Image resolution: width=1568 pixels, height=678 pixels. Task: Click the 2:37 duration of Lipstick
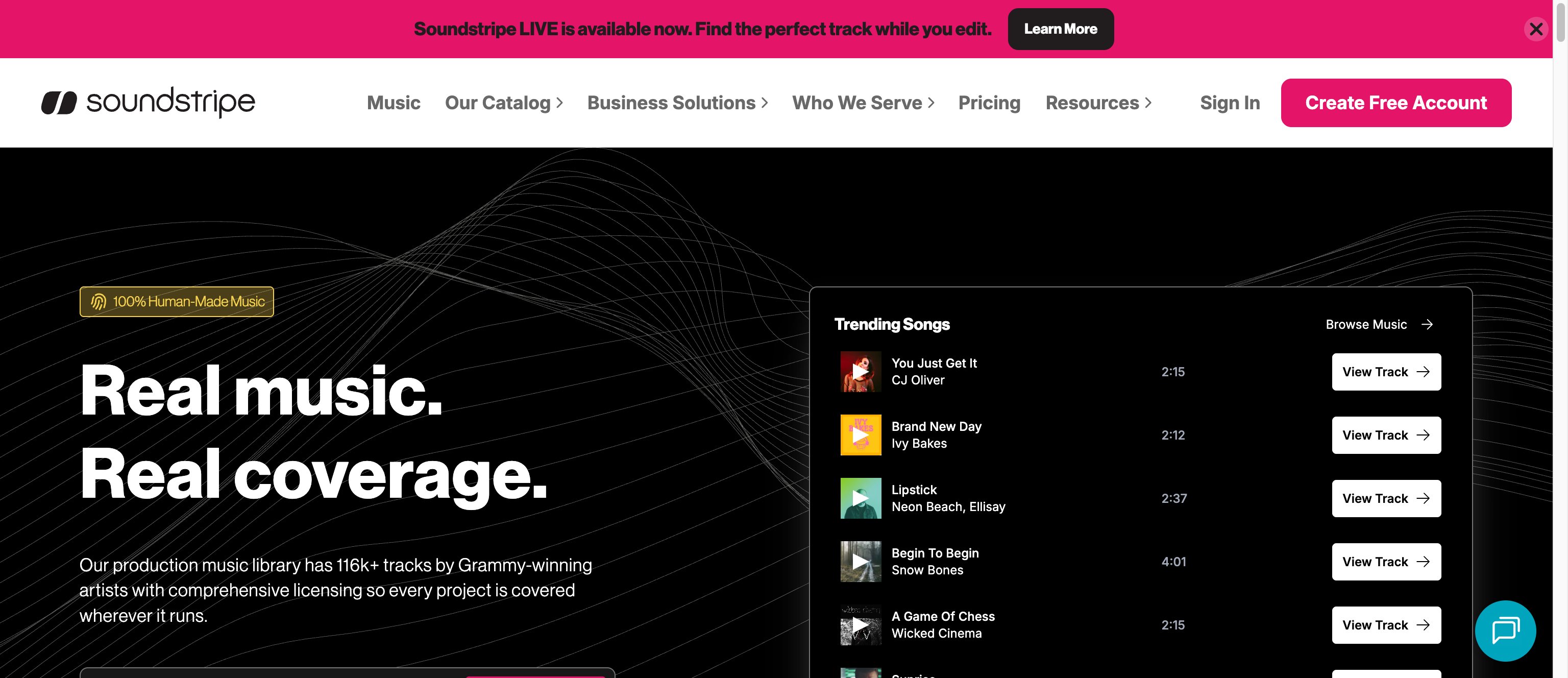[x=1173, y=498]
